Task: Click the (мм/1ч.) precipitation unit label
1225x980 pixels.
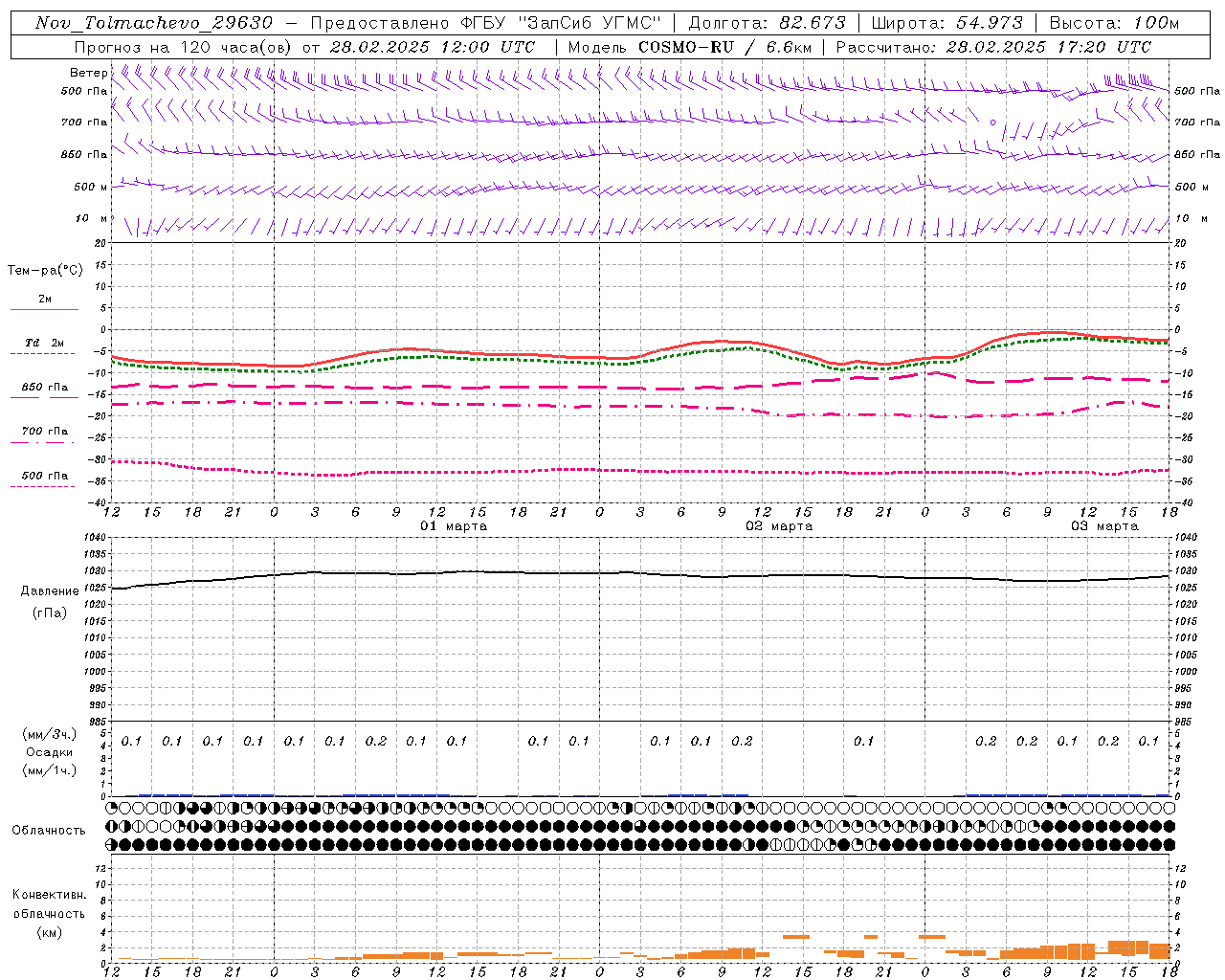Action: pyautogui.click(x=50, y=770)
